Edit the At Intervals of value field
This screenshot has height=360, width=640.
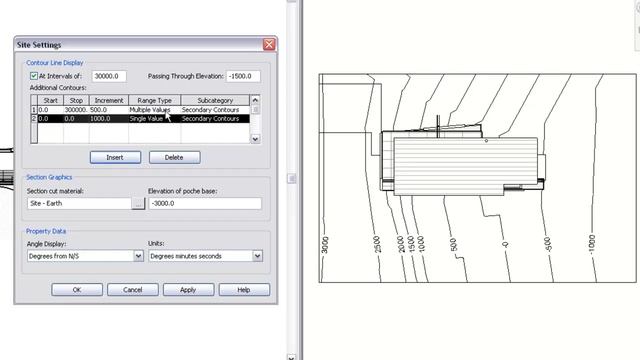pos(109,76)
